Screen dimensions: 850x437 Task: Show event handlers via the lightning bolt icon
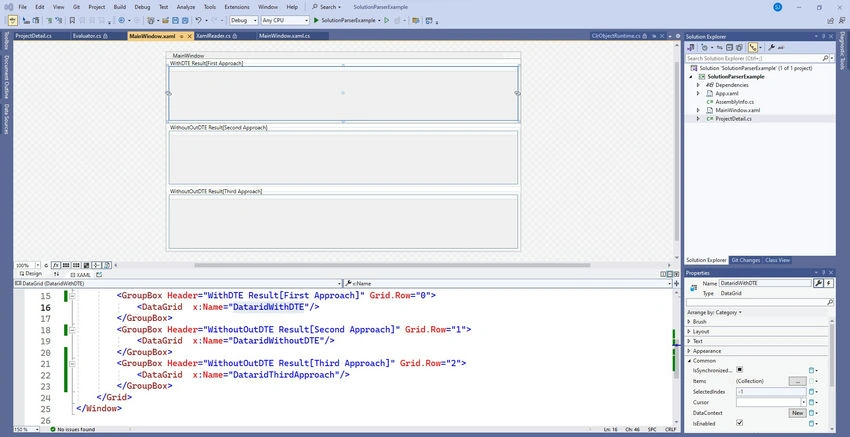pyautogui.click(x=829, y=283)
